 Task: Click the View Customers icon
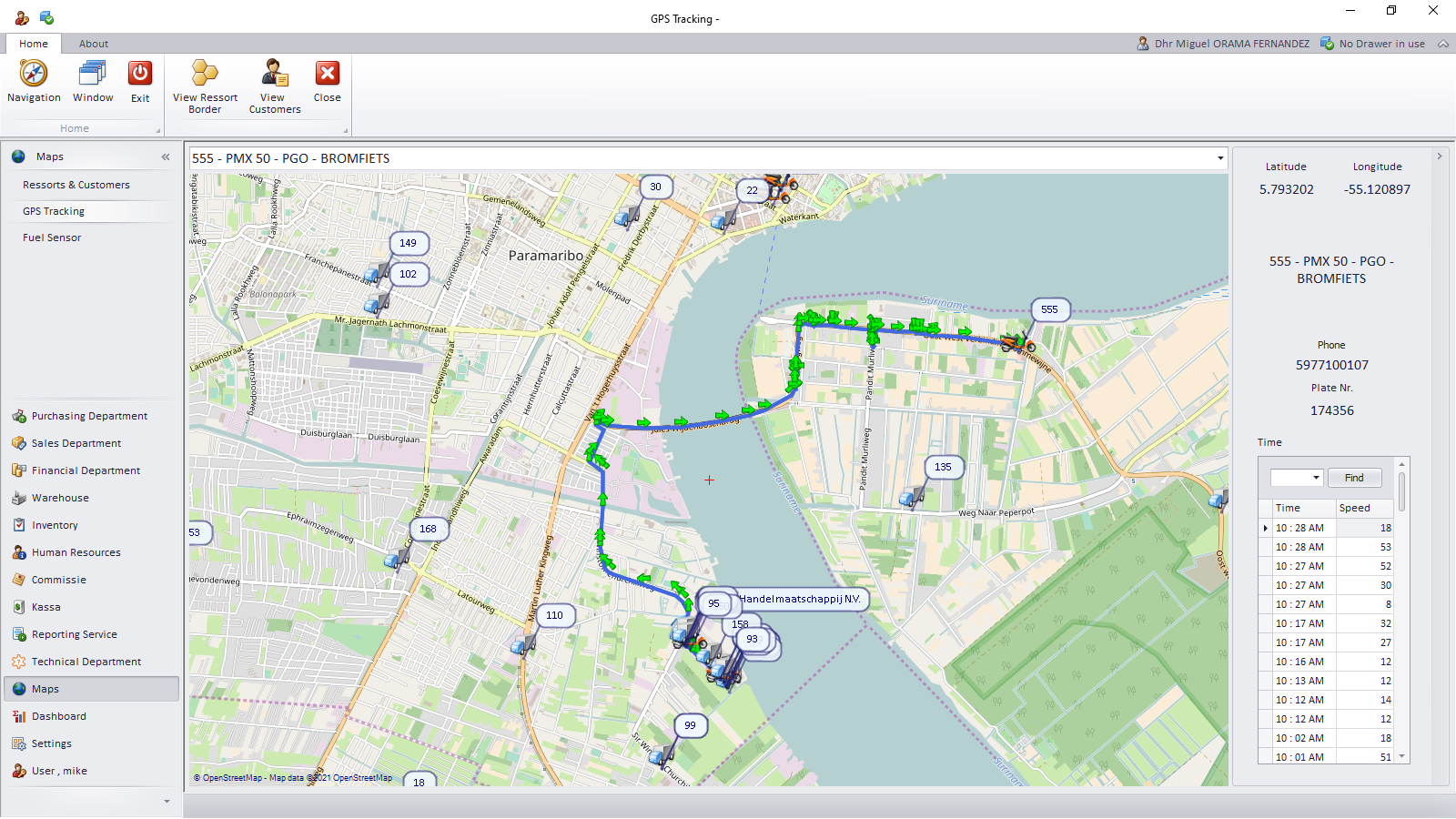[274, 74]
